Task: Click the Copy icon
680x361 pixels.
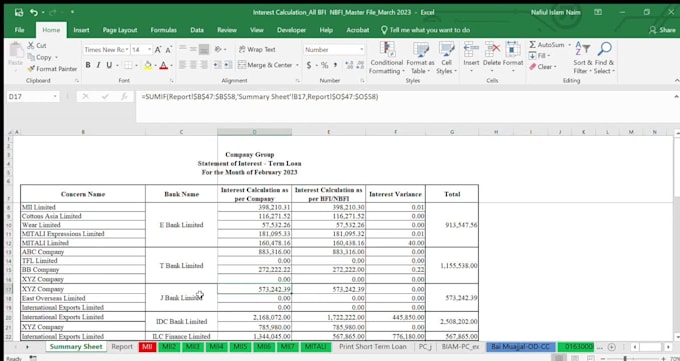Action: (x=31, y=57)
